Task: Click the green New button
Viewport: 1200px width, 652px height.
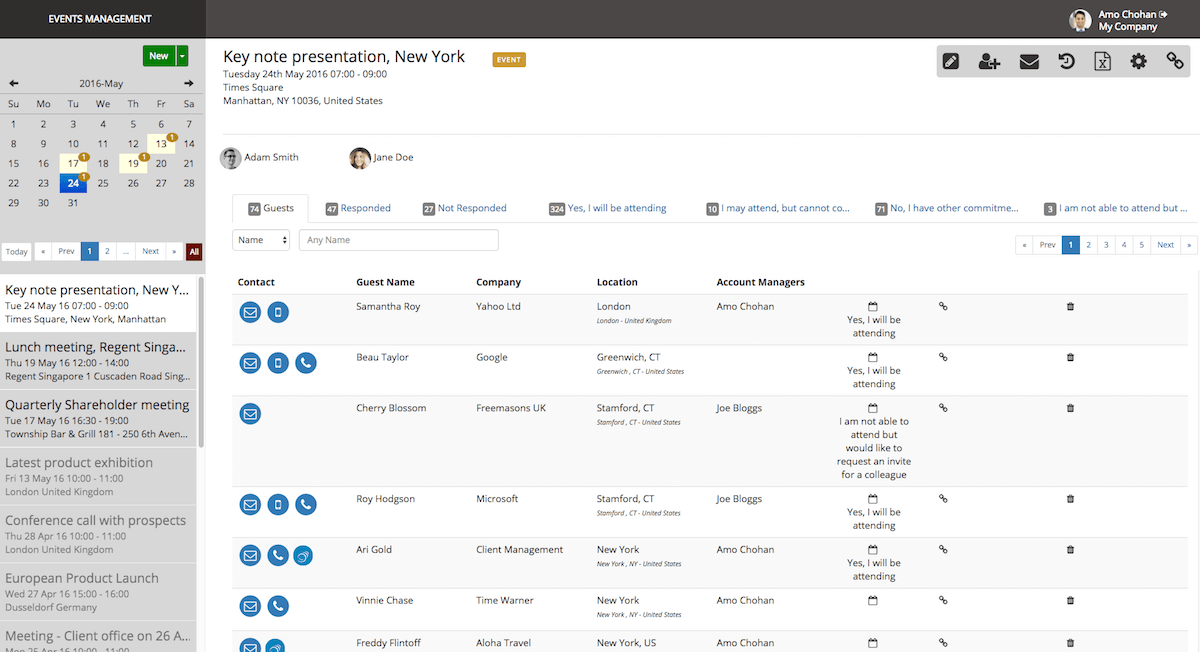Action: click(x=158, y=56)
